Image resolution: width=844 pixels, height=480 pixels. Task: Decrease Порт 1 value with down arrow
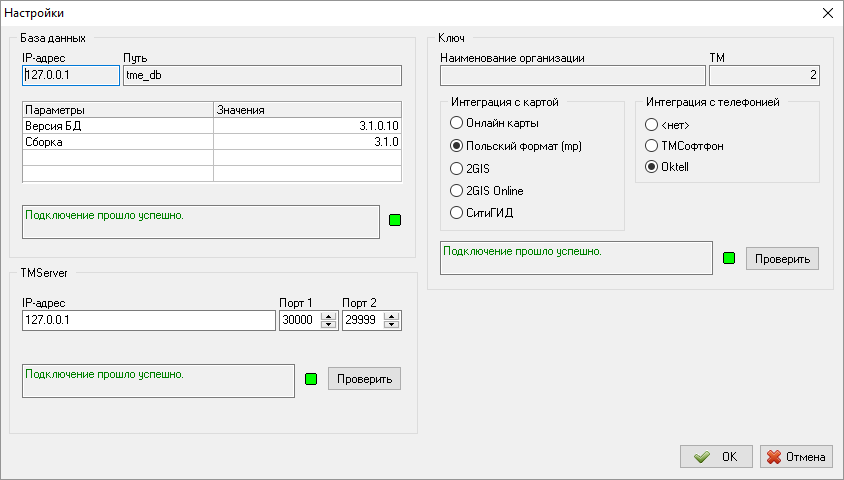(x=328, y=325)
